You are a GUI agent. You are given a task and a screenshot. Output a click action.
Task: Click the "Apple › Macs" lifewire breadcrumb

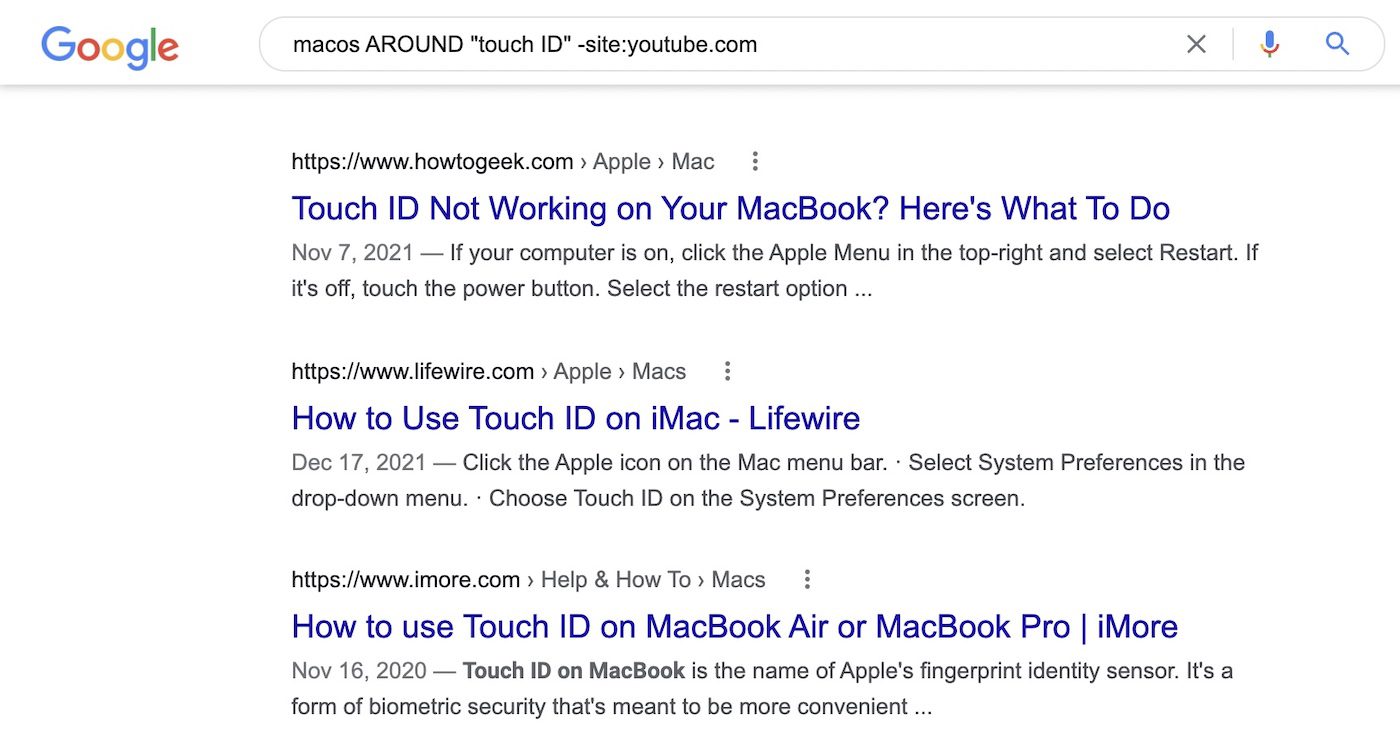pos(620,371)
